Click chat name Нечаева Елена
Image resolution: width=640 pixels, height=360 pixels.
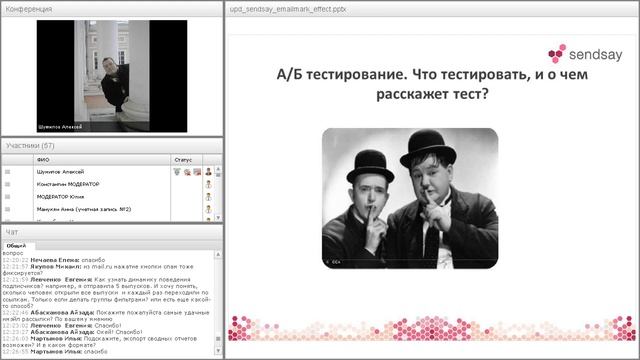click(55, 260)
